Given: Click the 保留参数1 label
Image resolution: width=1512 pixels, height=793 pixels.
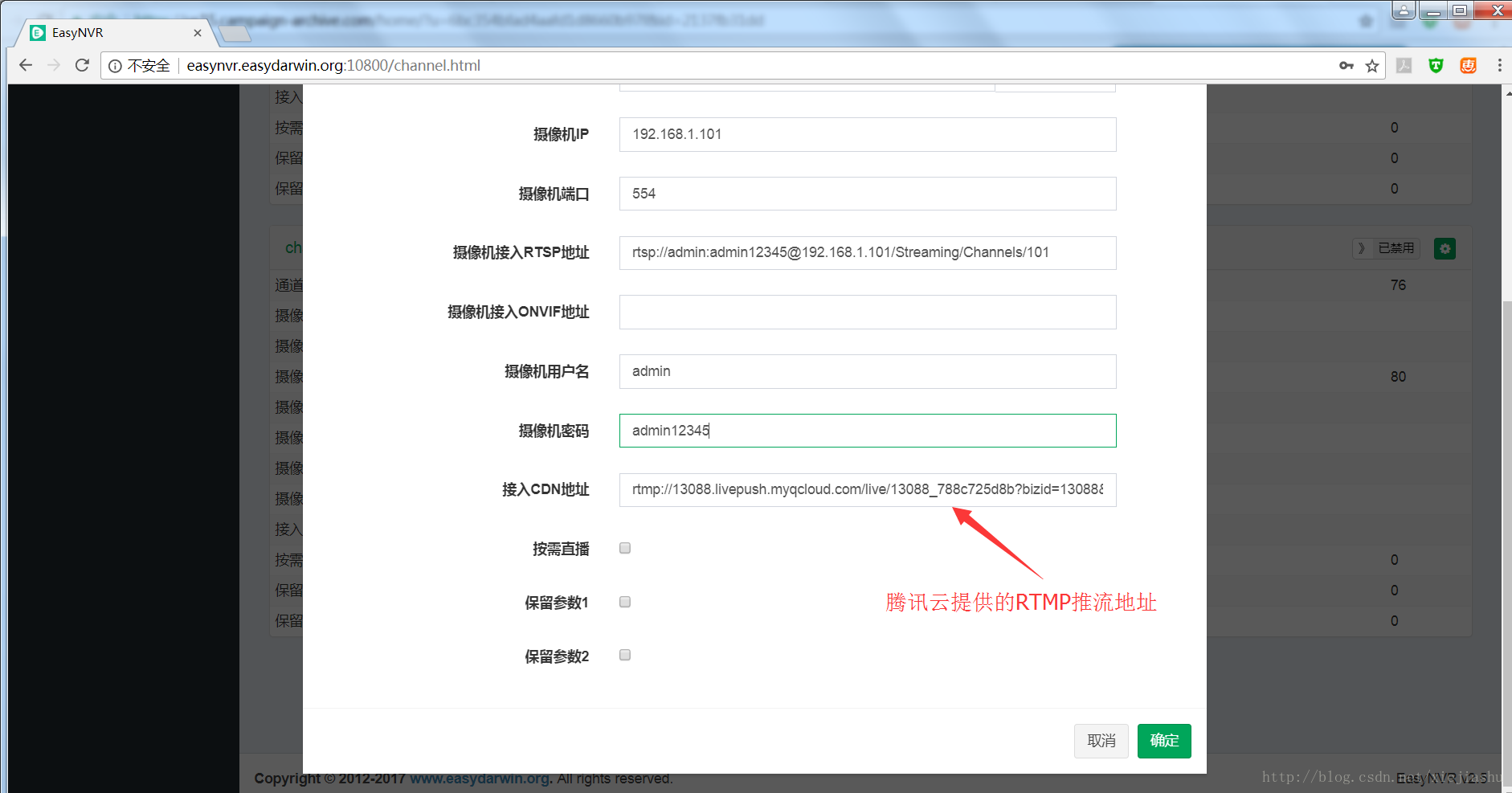Looking at the screenshot, I should point(557,603).
